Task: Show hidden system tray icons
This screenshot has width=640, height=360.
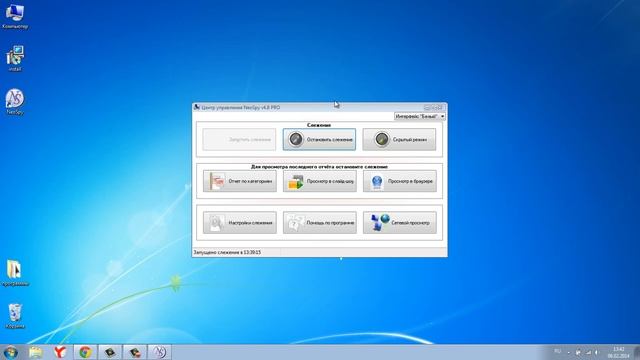Action: (x=569, y=352)
